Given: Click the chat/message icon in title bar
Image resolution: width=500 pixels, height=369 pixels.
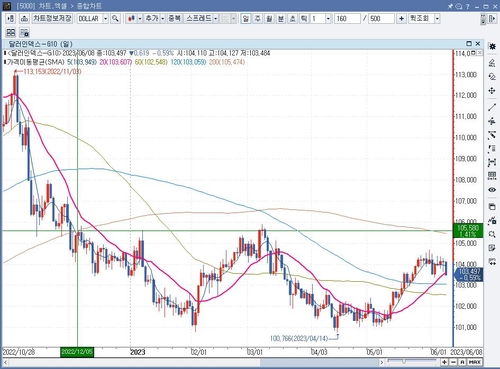Looking at the screenshot, I should pos(459,6).
